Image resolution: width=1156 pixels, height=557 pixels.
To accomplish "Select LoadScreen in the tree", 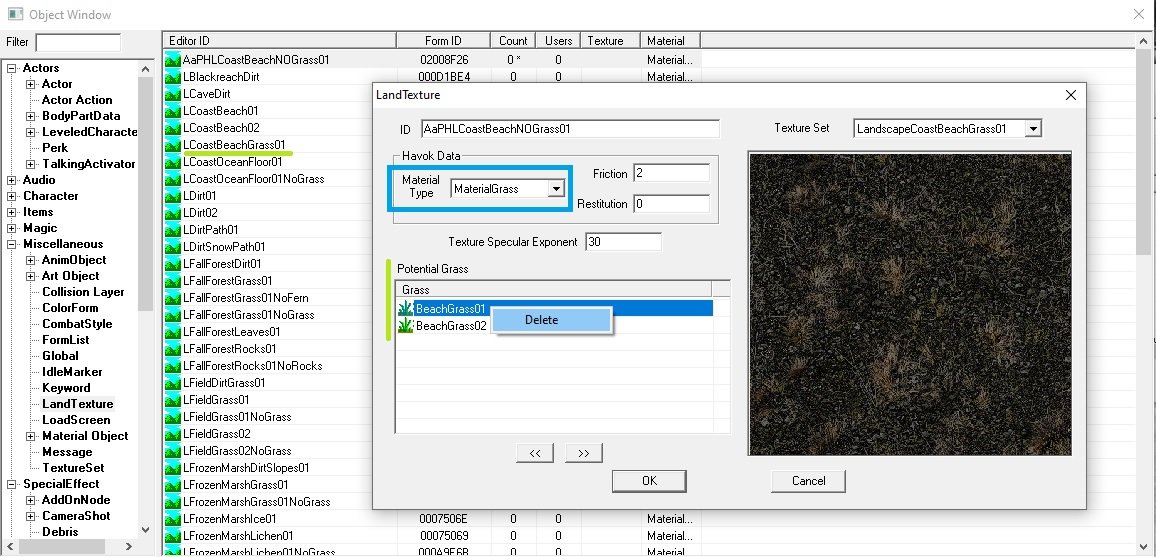I will 76,420.
